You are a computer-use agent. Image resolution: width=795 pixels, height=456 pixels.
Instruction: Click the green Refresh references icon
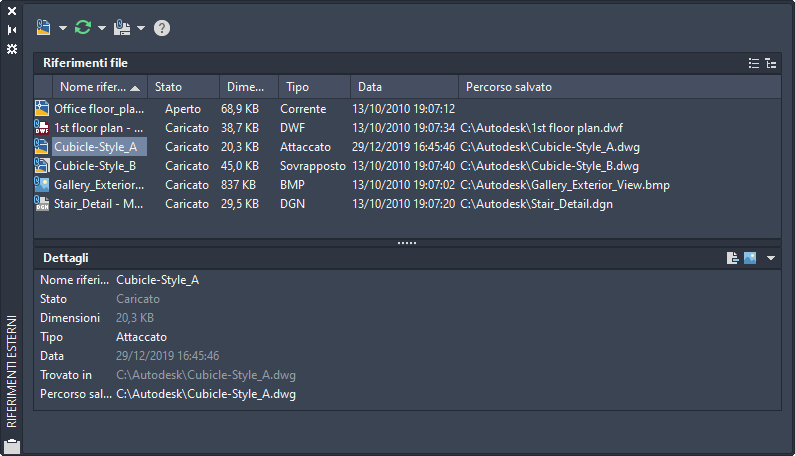[83, 27]
